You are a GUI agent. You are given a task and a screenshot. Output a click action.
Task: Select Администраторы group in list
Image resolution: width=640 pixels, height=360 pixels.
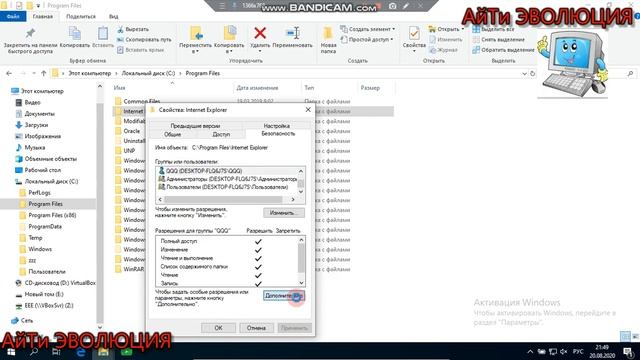point(228,179)
